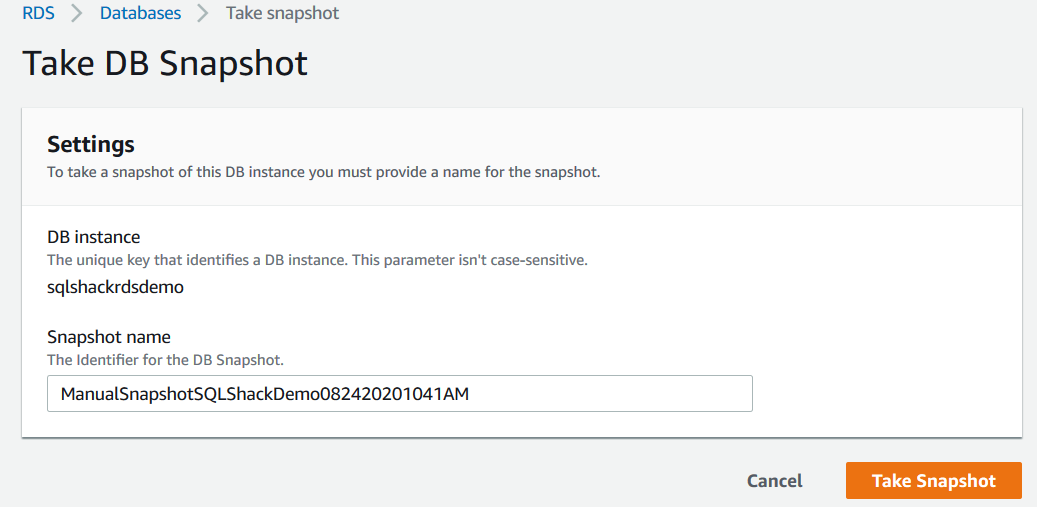Select the sqlshackrdsdemo instance value text
The image size is (1037, 507).
[x=115, y=287]
